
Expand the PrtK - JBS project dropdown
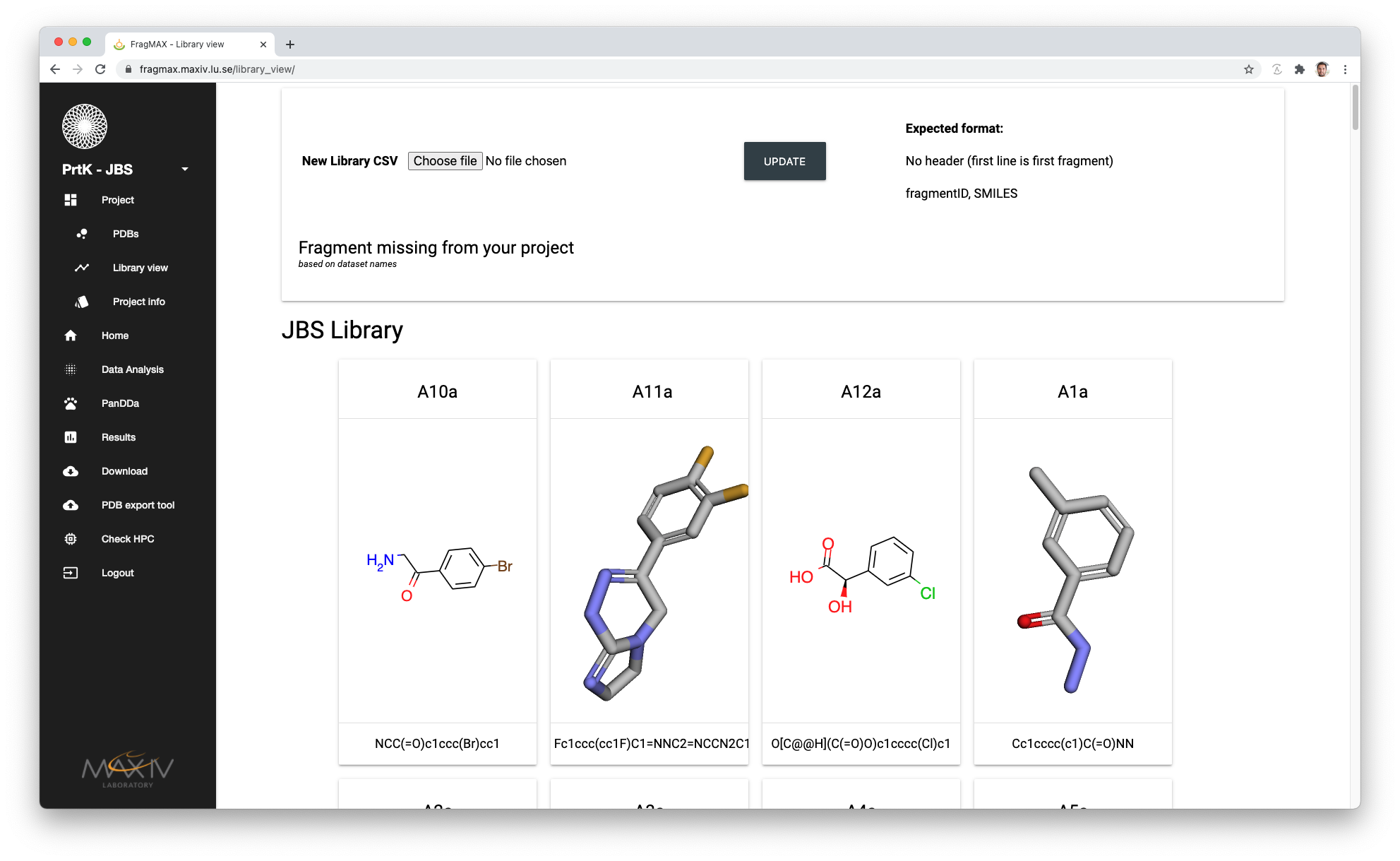tap(184, 170)
